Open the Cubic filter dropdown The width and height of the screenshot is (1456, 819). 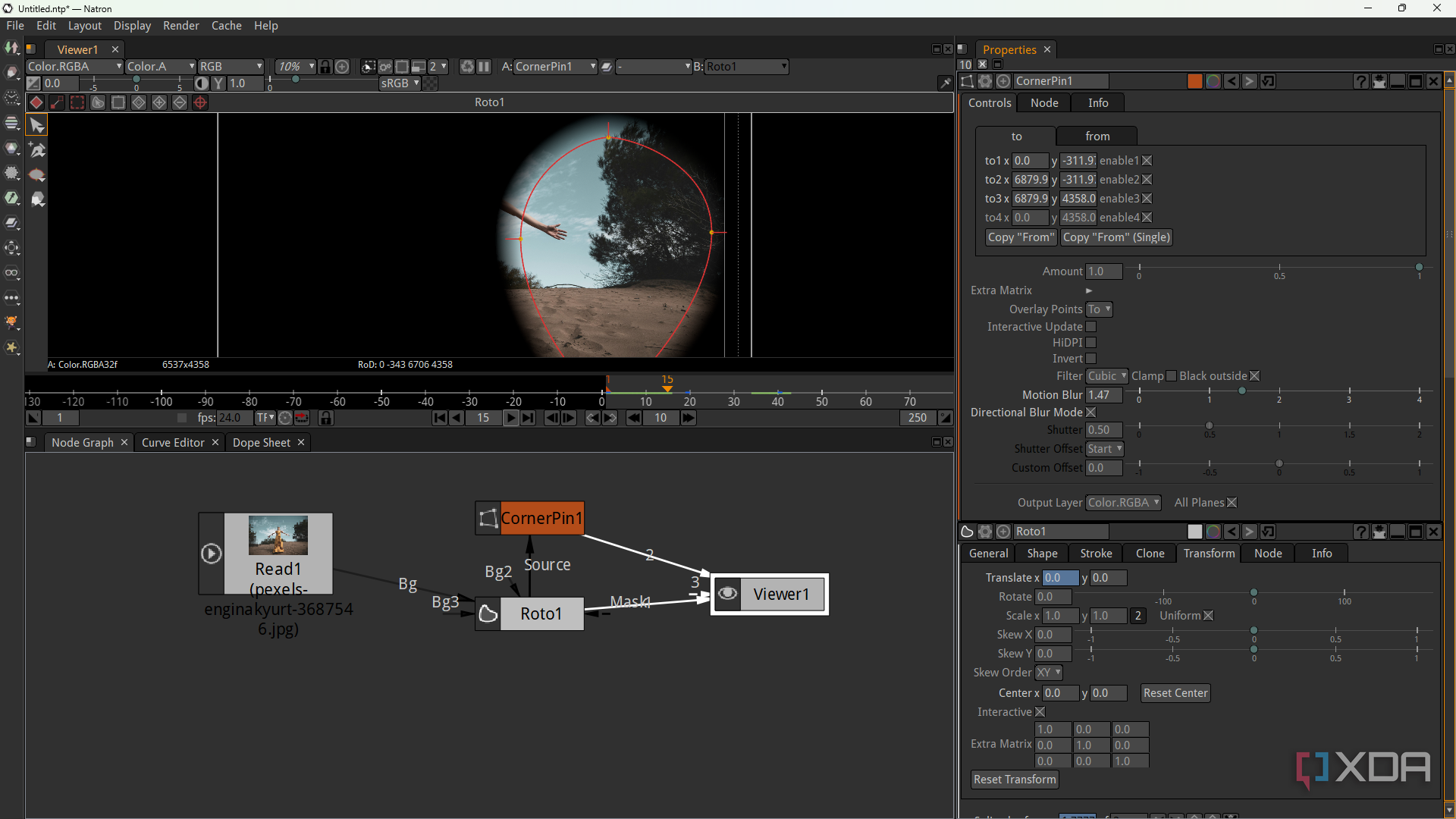(1107, 376)
